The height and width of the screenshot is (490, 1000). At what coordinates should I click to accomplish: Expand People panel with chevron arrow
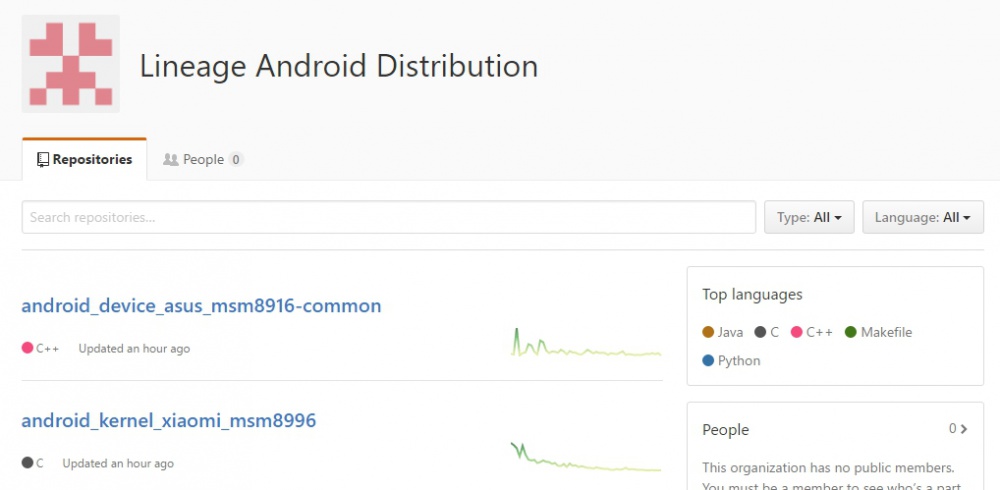(x=964, y=429)
